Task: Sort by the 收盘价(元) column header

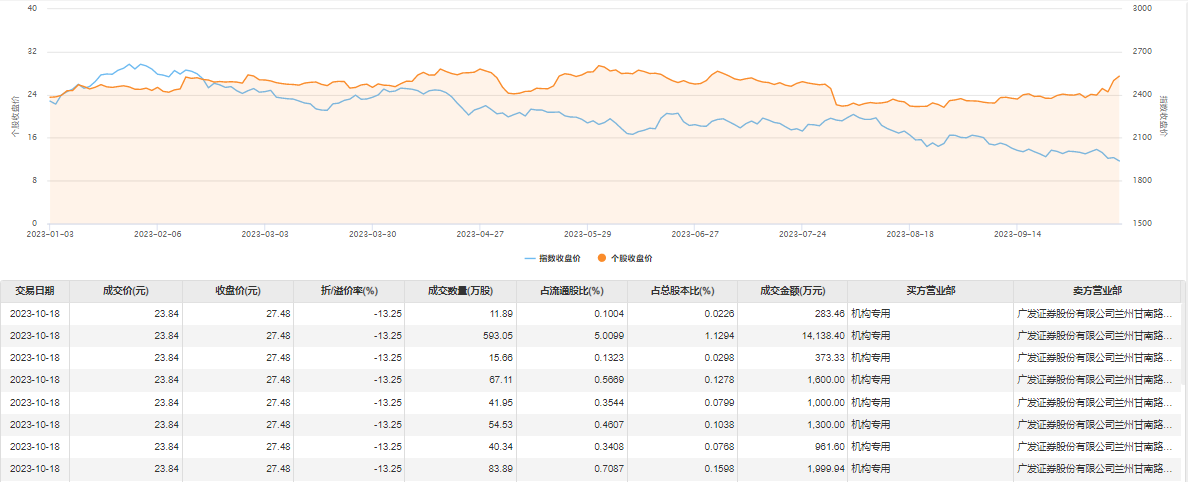Action: point(238,291)
